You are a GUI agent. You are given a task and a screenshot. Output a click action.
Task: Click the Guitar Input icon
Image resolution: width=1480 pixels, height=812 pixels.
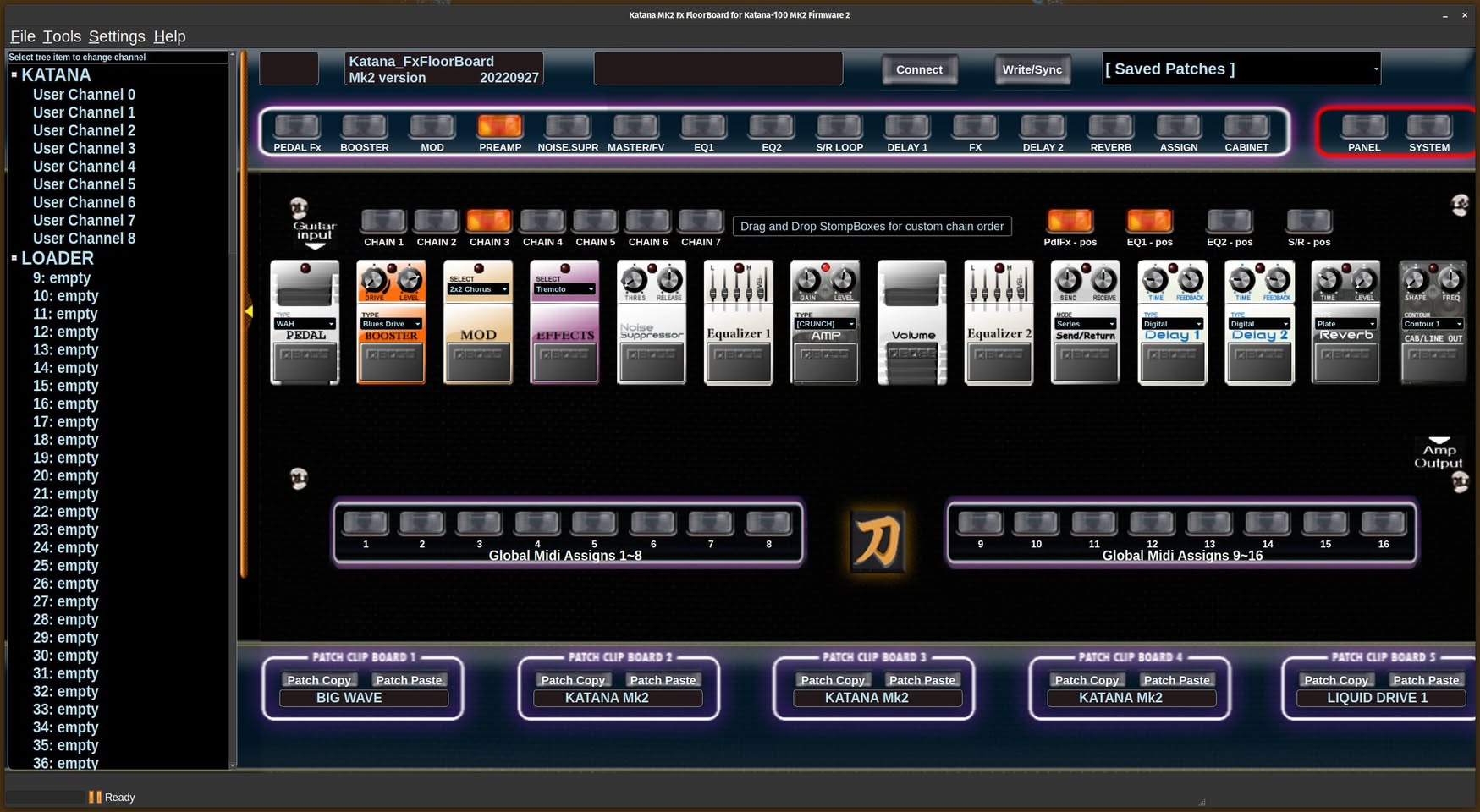tap(314, 234)
